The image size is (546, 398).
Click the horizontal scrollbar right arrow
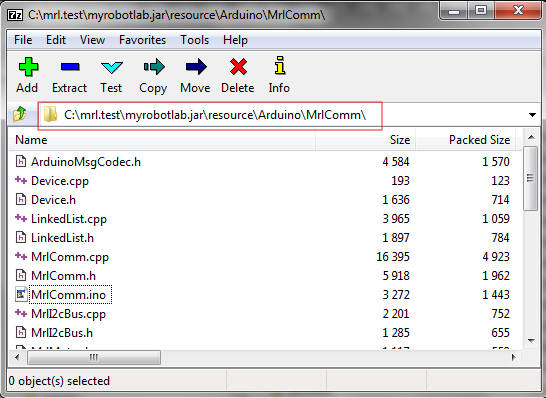pos(513,357)
